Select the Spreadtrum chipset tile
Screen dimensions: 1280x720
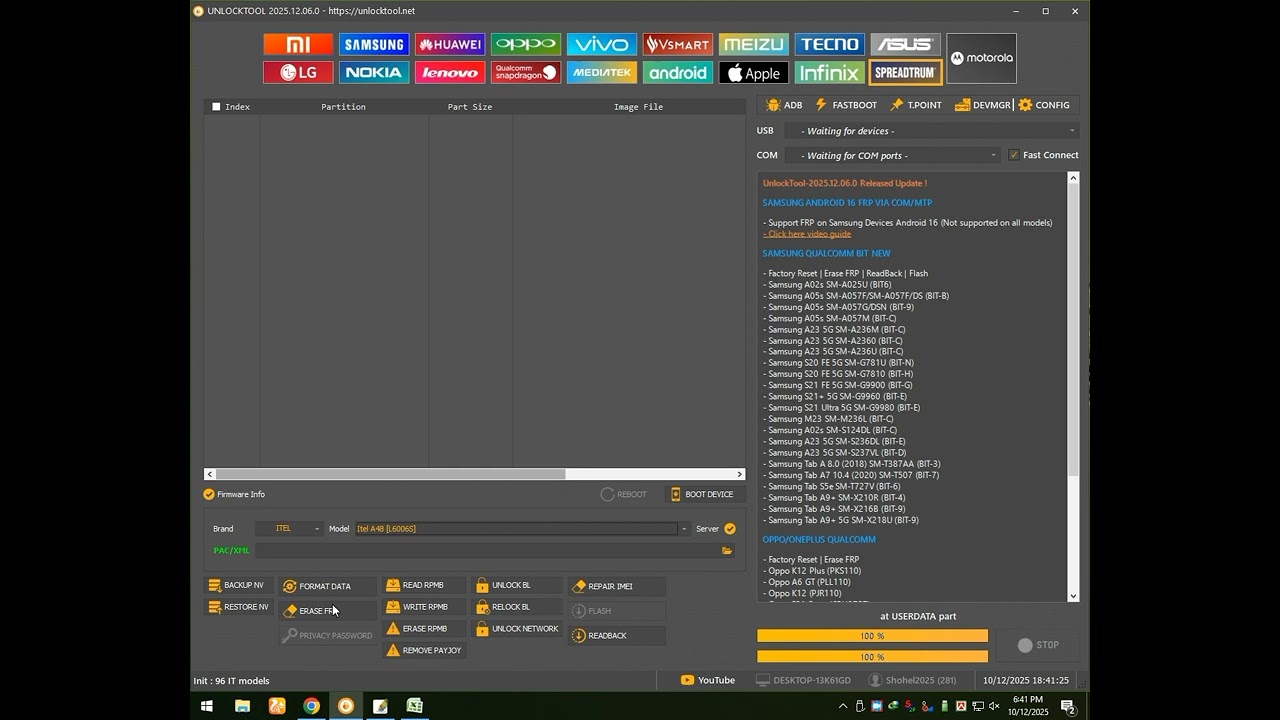[906, 72]
